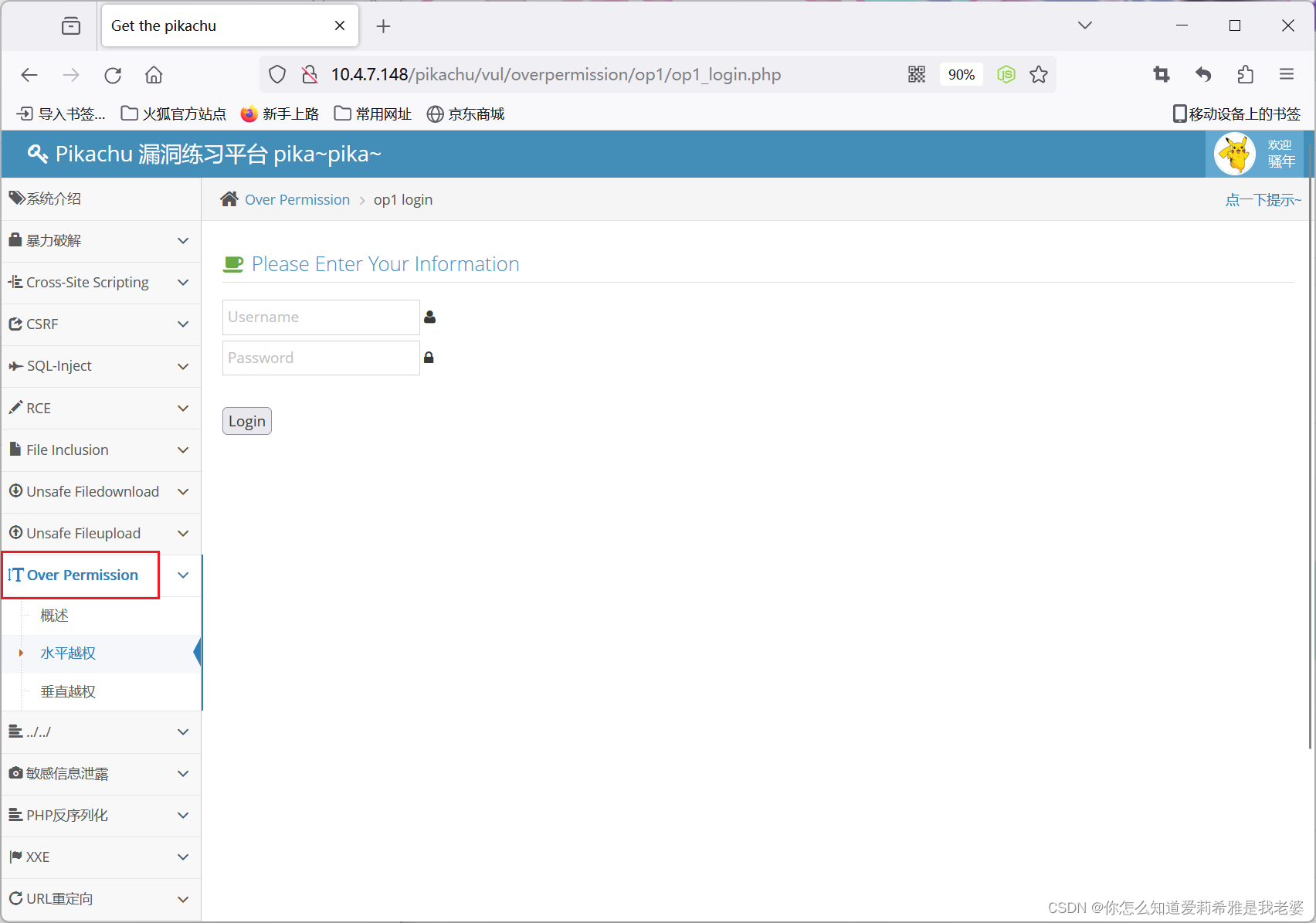Open the 概述 submenu item
Viewport: 1316px width, 923px height.
coord(54,616)
